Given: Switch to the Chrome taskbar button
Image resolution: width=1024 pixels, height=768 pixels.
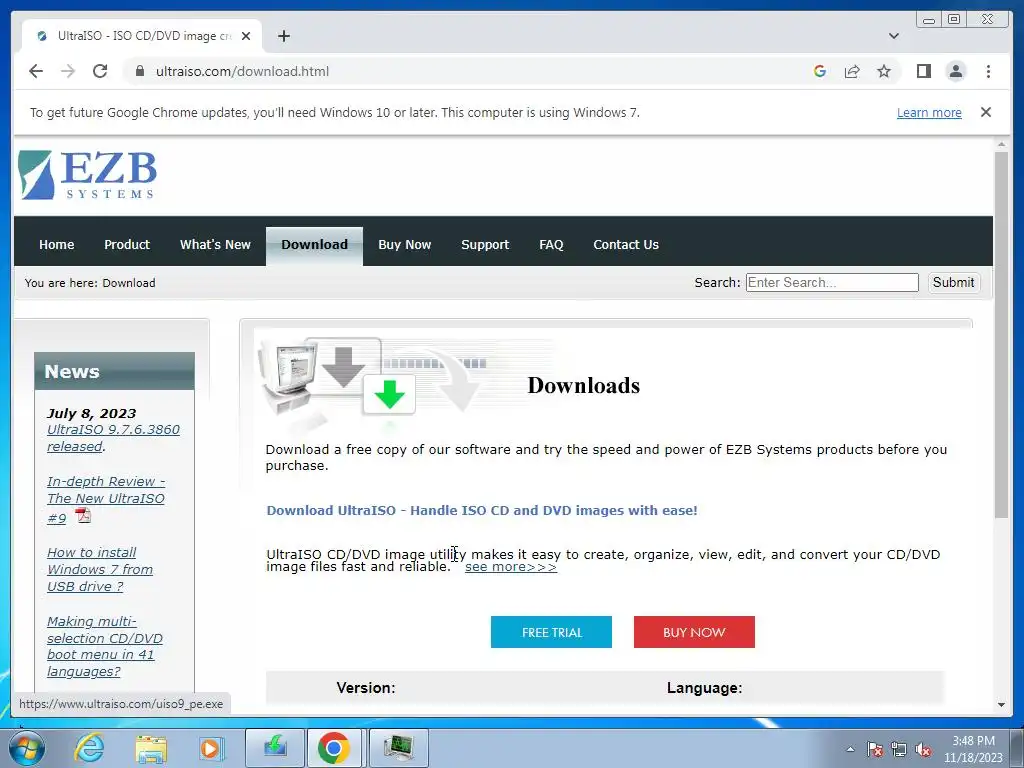Looking at the screenshot, I should coord(334,748).
